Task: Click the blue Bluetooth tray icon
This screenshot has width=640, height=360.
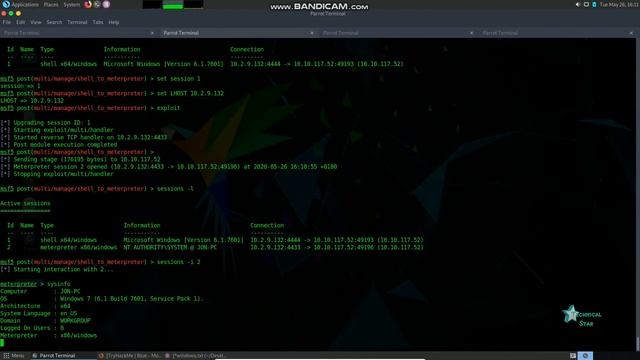Action: (594, 4)
